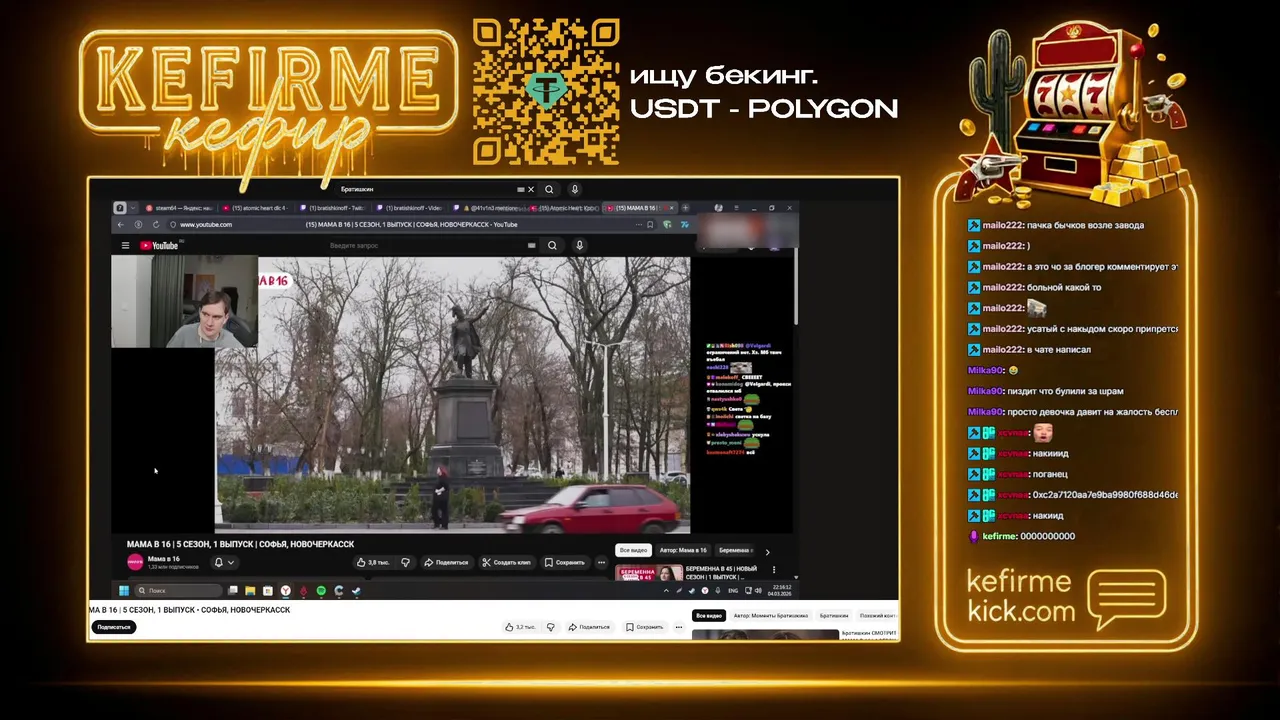Select the "(15) МАМА В 16" active tab
Viewport: 1280px width, 720px height.
[x=640, y=208]
